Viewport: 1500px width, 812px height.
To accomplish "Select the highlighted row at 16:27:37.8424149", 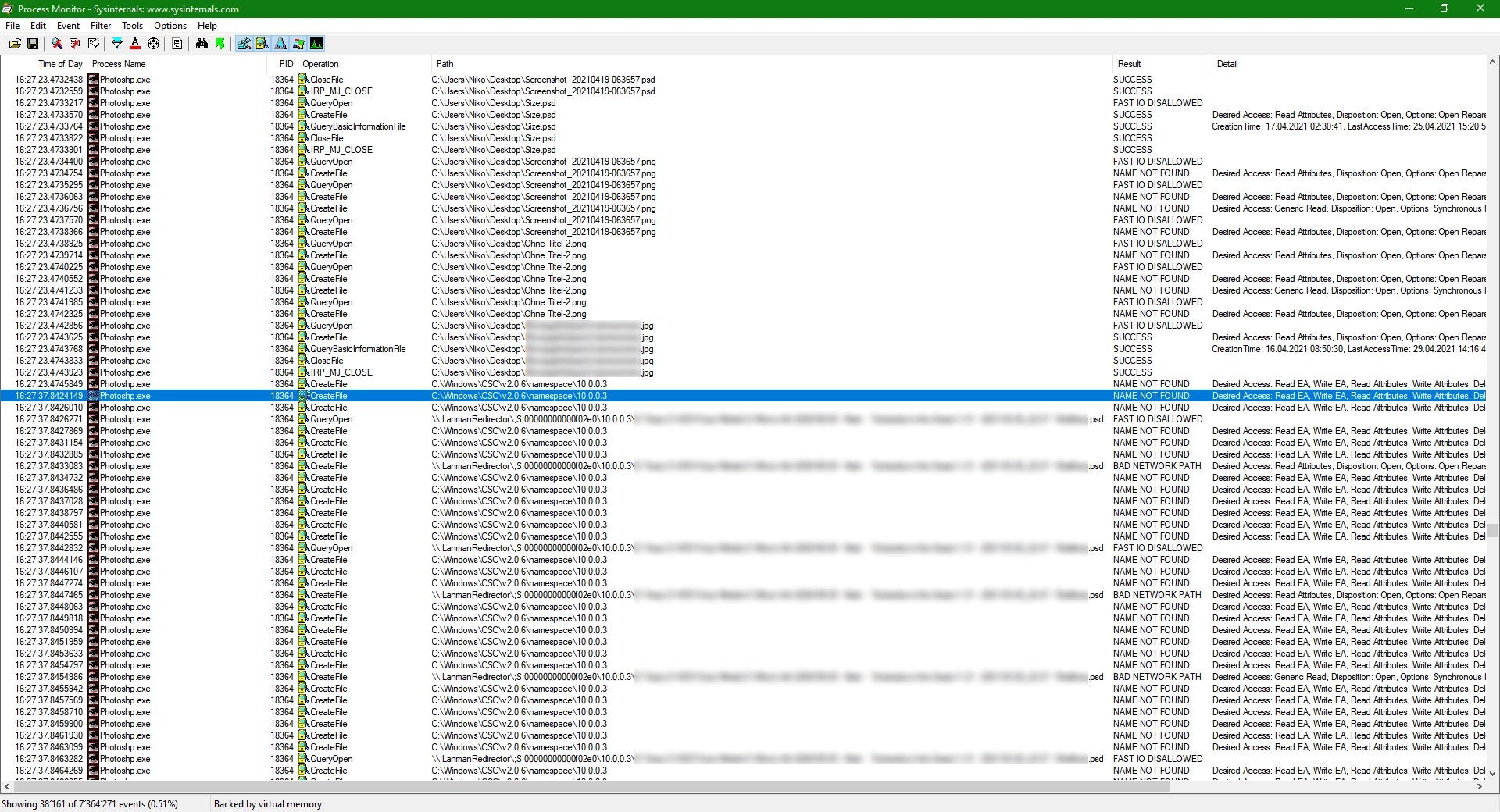I will click(x=743, y=396).
